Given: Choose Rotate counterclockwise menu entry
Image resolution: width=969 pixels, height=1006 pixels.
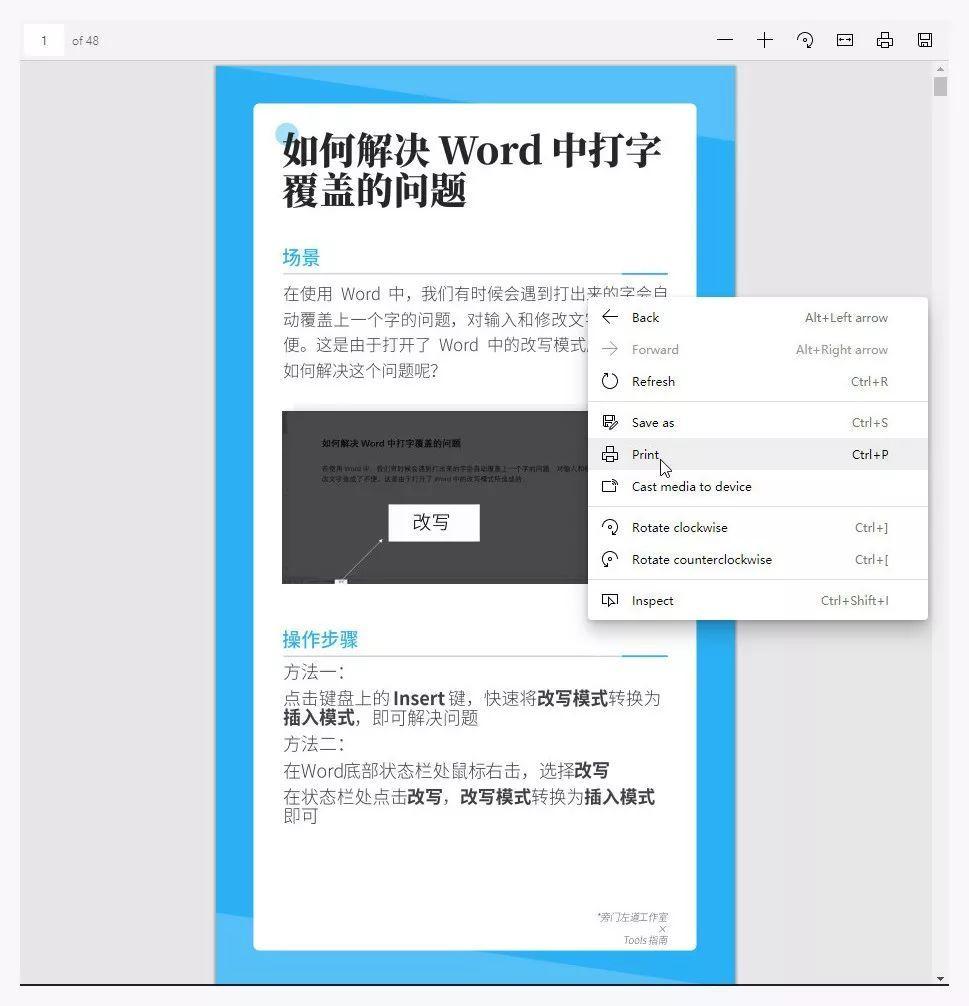Looking at the screenshot, I should [758, 559].
